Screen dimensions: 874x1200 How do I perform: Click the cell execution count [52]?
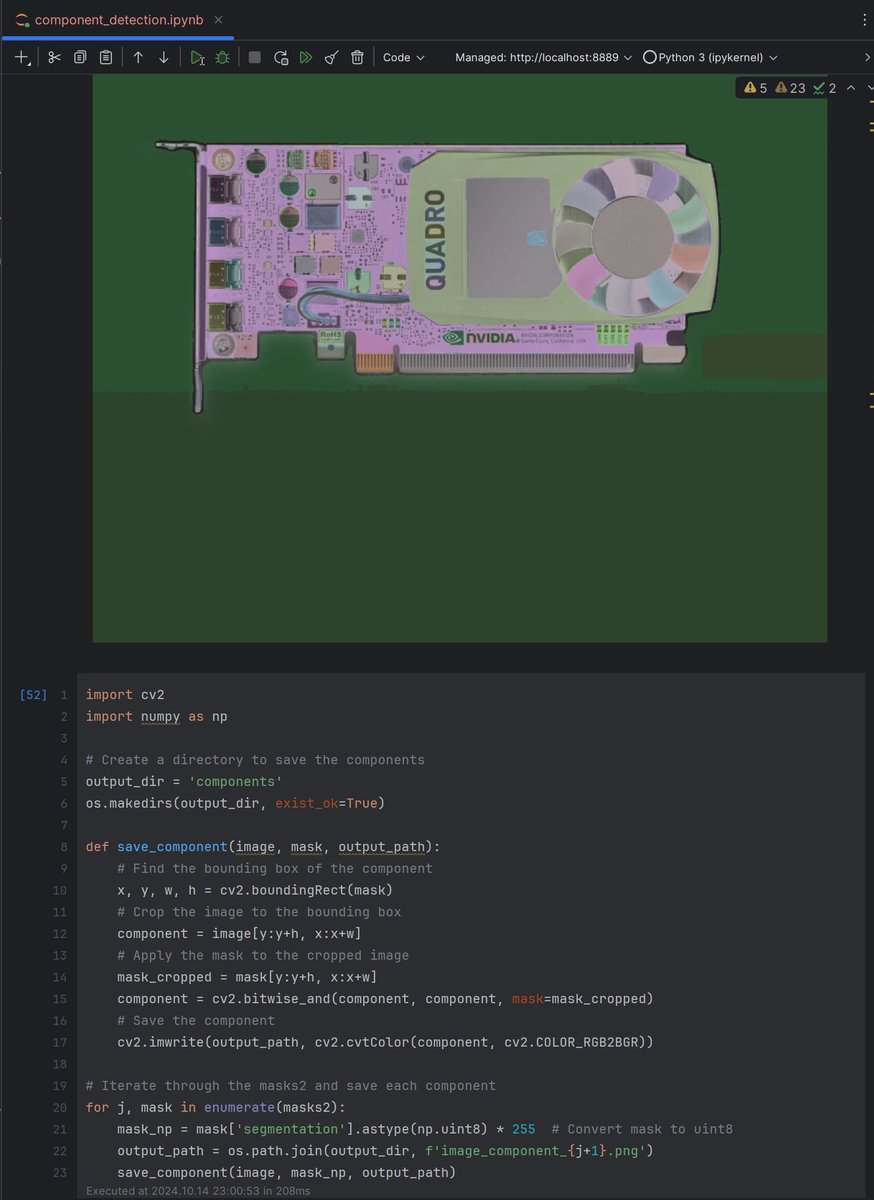(33, 695)
